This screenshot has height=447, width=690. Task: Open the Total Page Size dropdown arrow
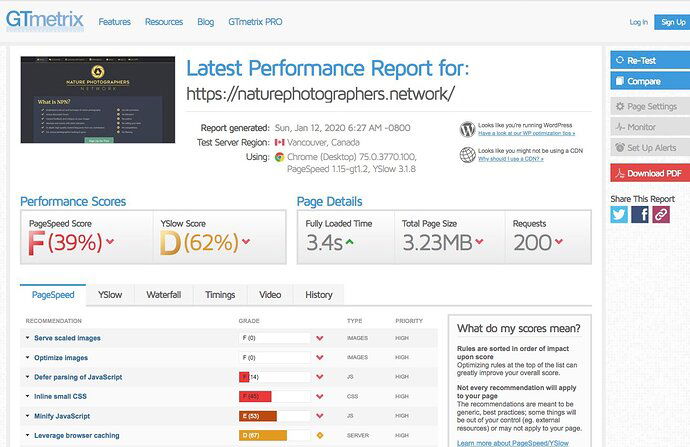click(x=480, y=242)
